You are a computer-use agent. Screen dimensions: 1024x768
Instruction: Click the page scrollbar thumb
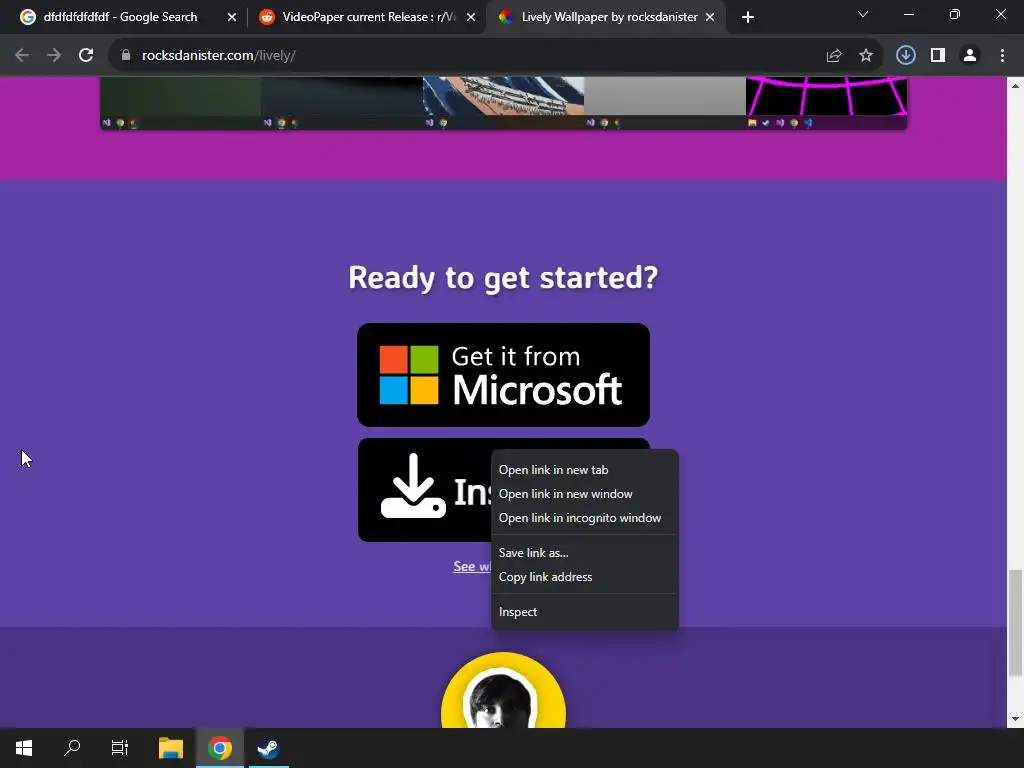pyautogui.click(x=1015, y=623)
